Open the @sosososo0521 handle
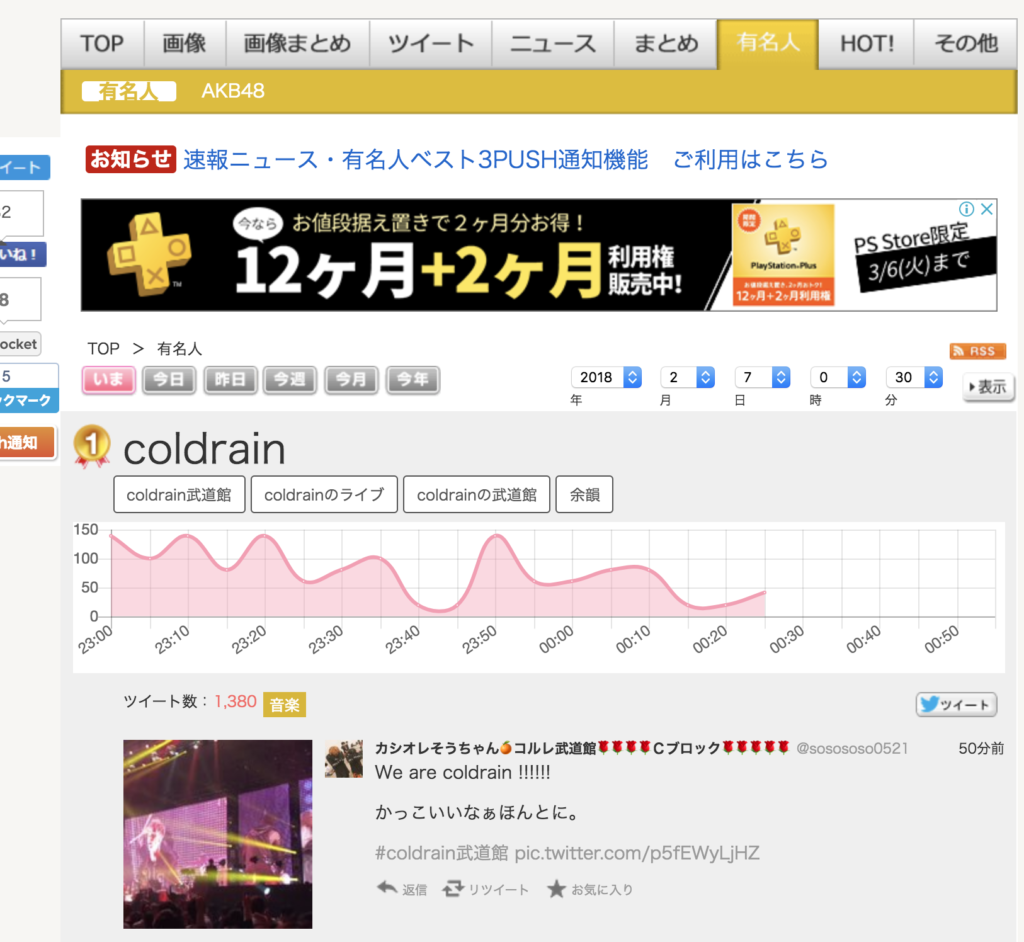The height and width of the screenshot is (942, 1024). (852, 749)
